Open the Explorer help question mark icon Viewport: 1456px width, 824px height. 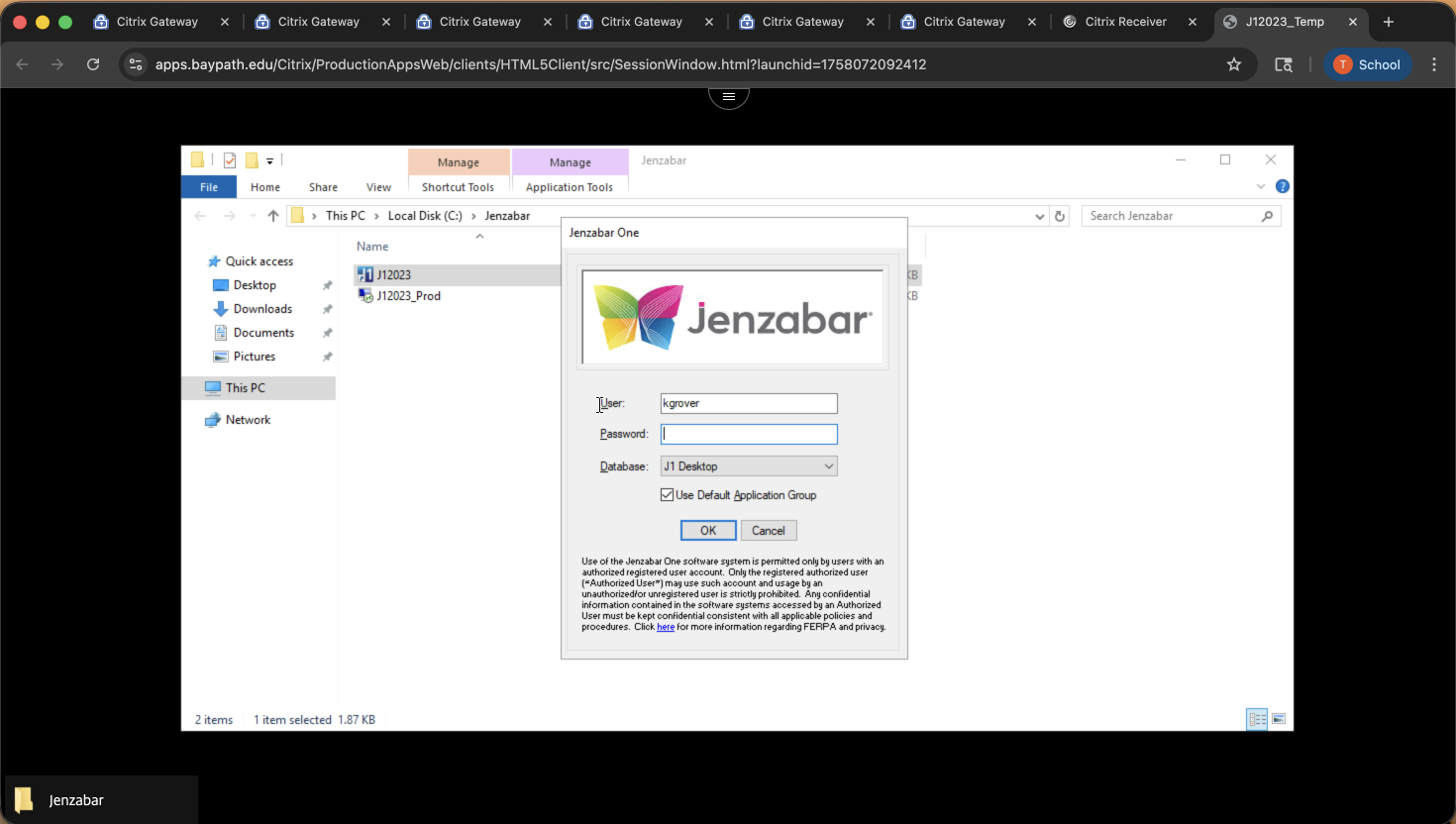[x=1283, y=186]
